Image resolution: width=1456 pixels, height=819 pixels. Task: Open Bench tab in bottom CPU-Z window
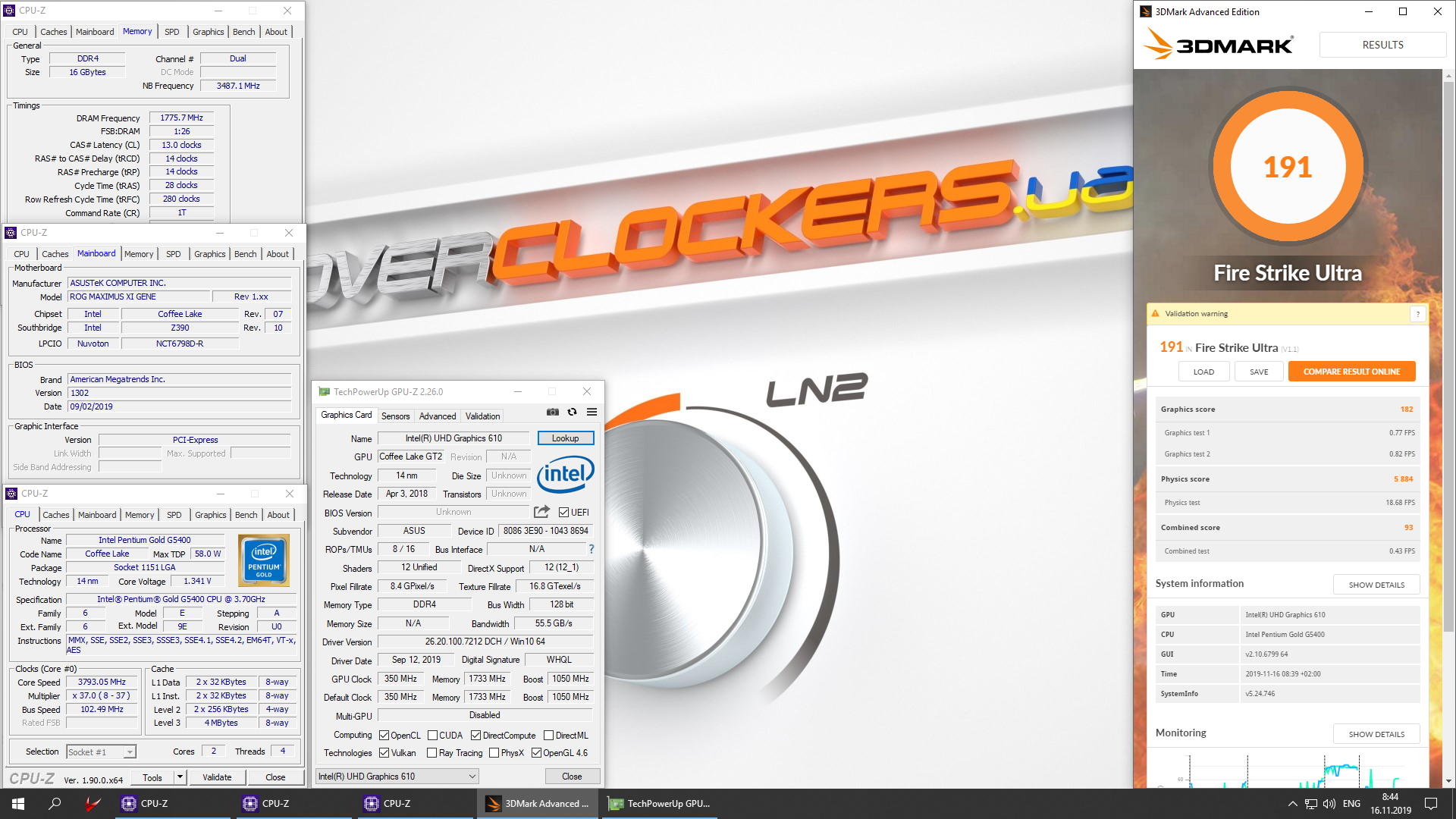tap(246, 515)
